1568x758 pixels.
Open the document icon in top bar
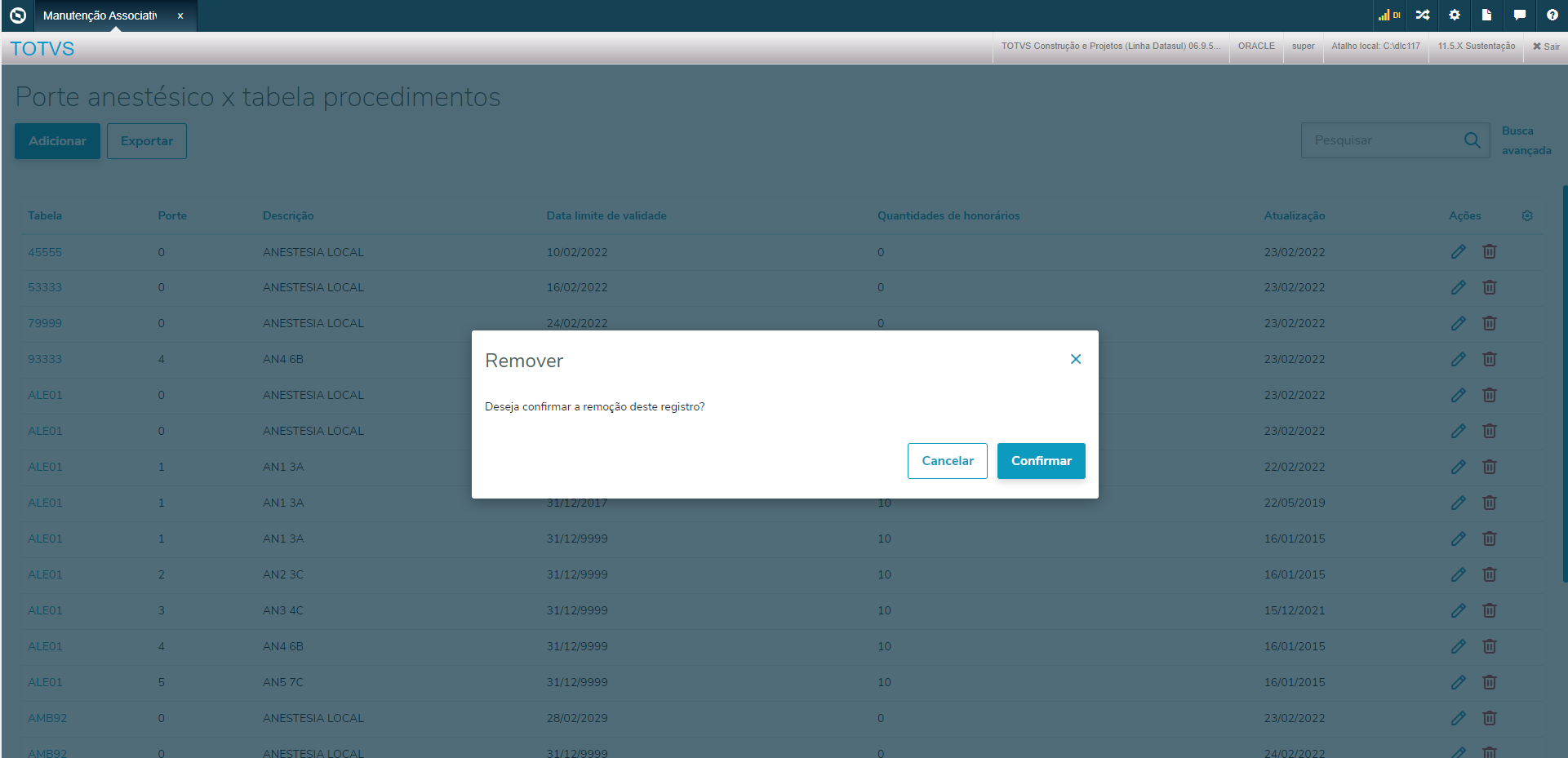point(1486,15)
